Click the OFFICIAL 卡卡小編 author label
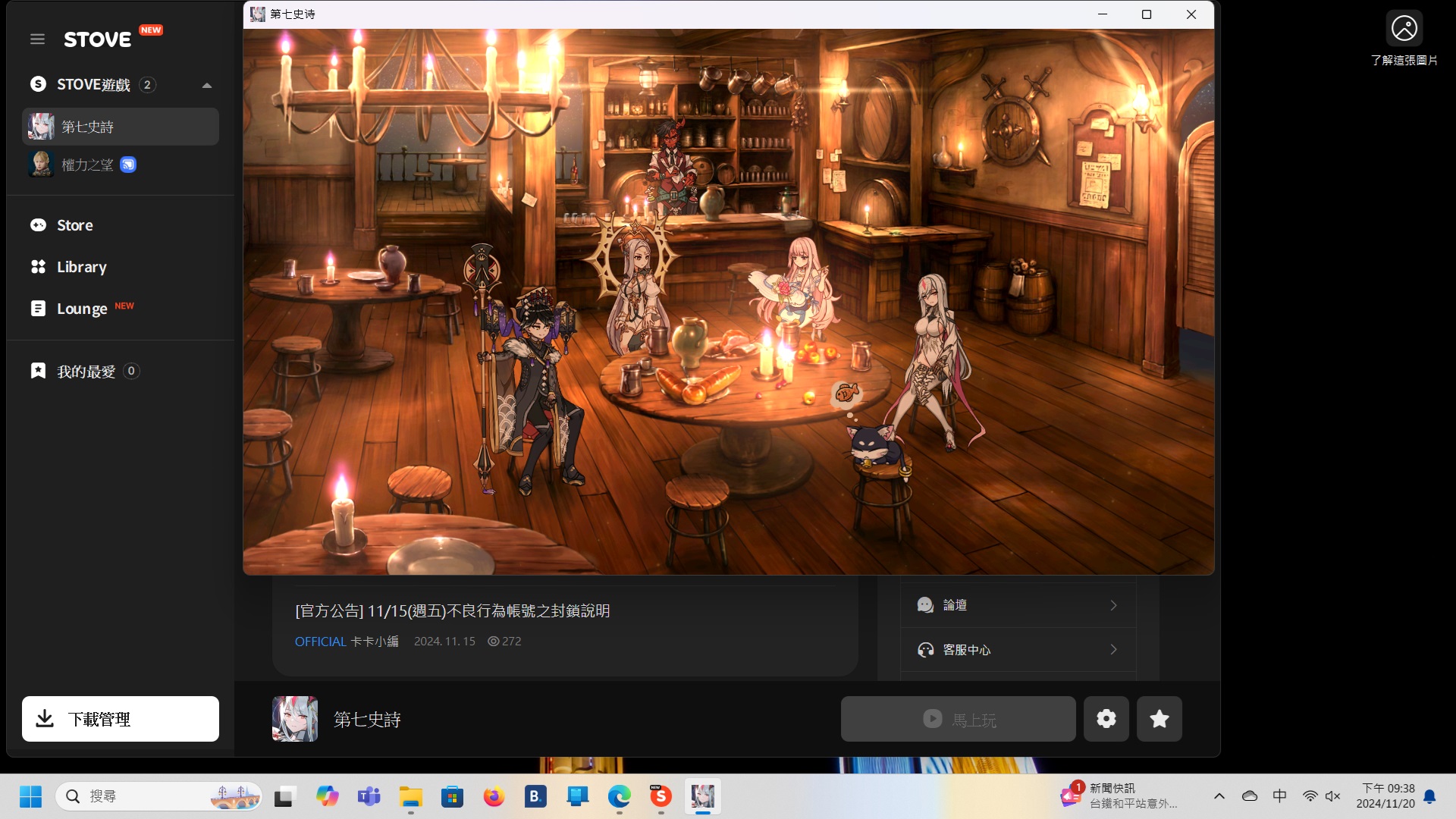This screenshot has height=819, width=1456. [347, 642]
